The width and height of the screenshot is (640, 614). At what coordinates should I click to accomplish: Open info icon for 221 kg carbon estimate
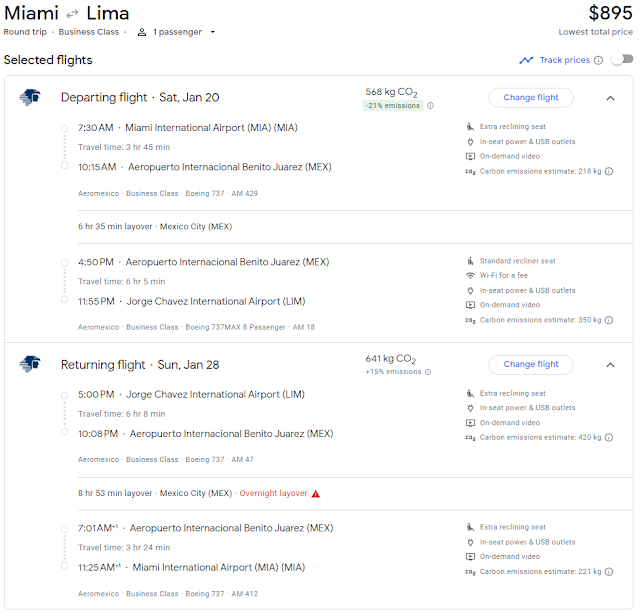[609, 572]
